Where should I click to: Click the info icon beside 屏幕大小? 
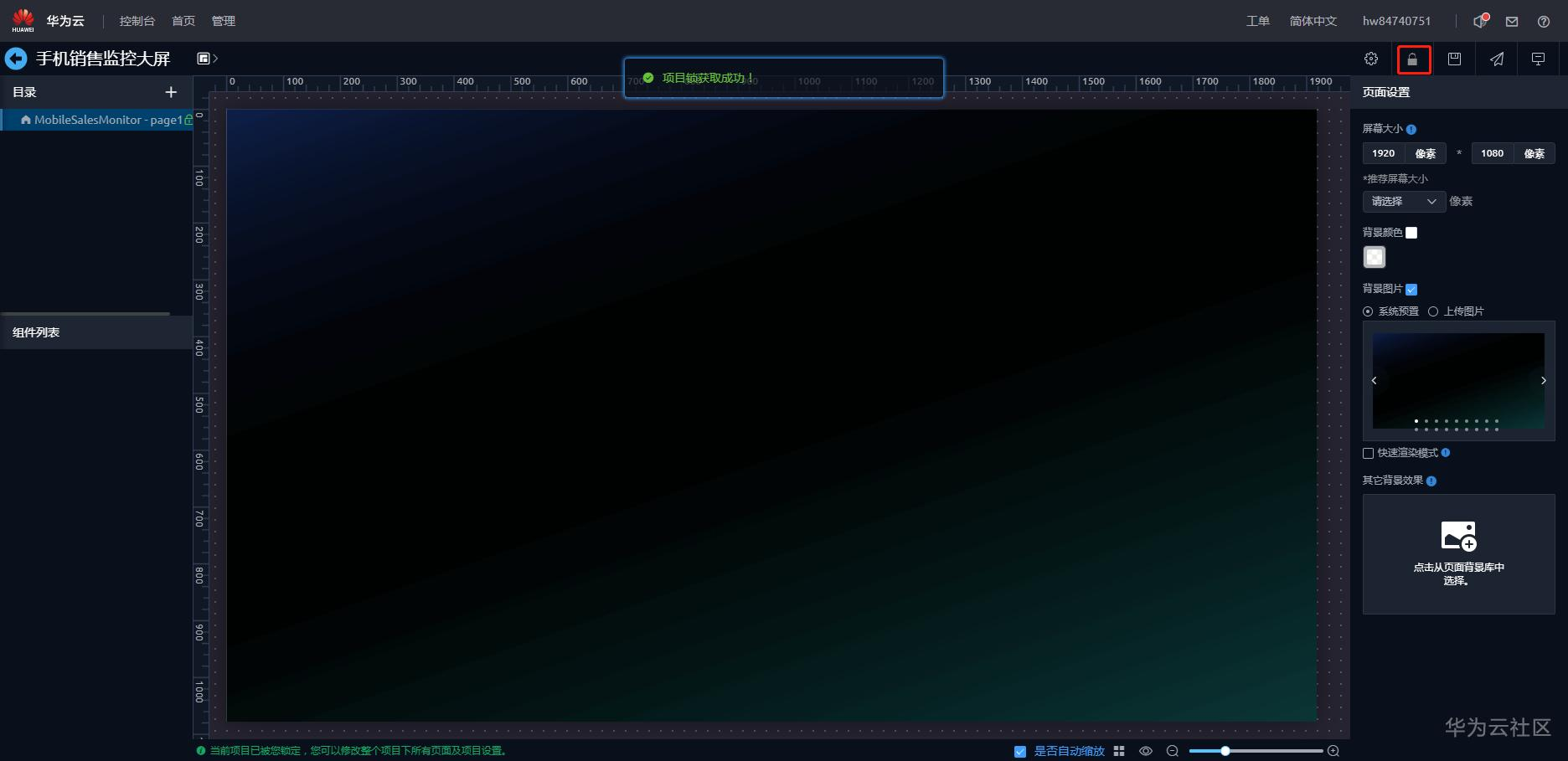(x=1411, y=130)
